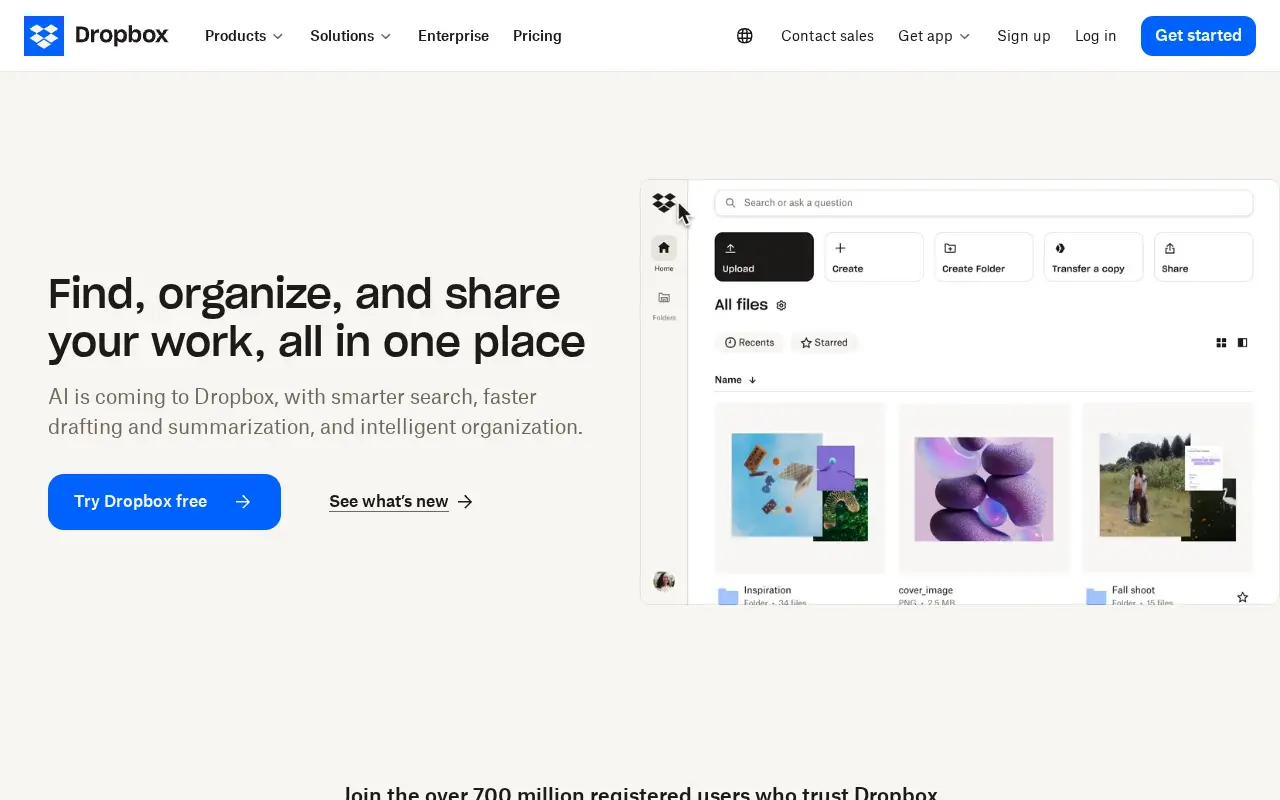1280x800 pixels.
Task: Click the Dropbox glyph in app preview
Action: [664, 203]
